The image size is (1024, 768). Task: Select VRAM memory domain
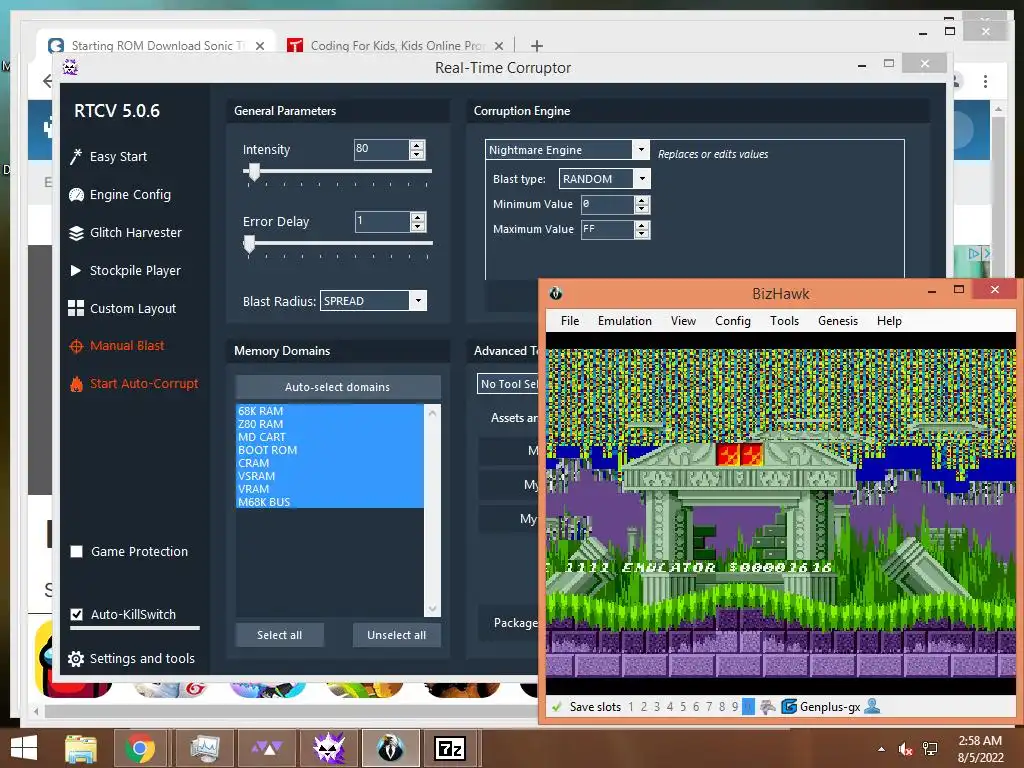point(330,489)
